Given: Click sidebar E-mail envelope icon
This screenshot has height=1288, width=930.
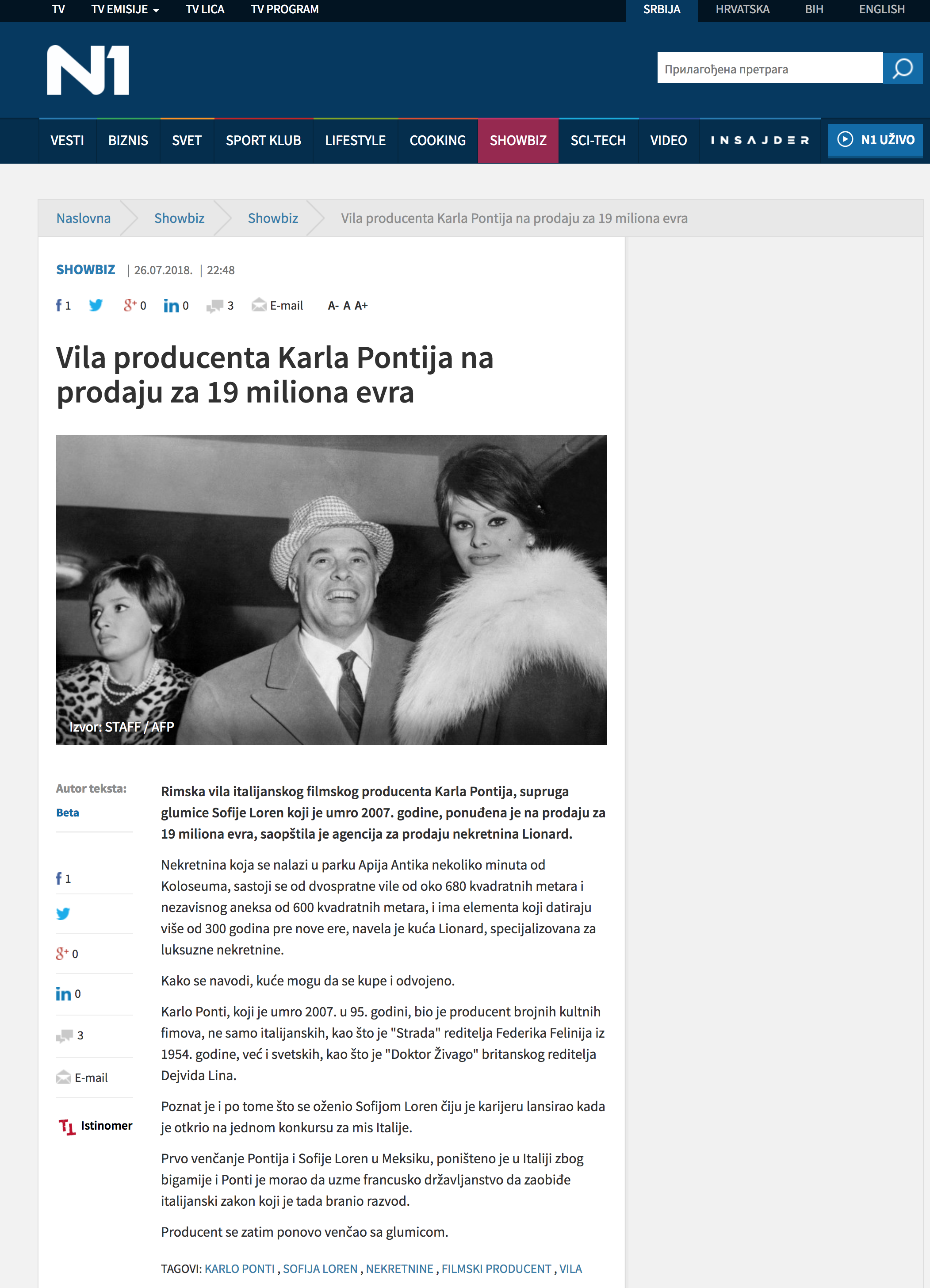Looking at the screenshot, I should [x=64, y=1077].
